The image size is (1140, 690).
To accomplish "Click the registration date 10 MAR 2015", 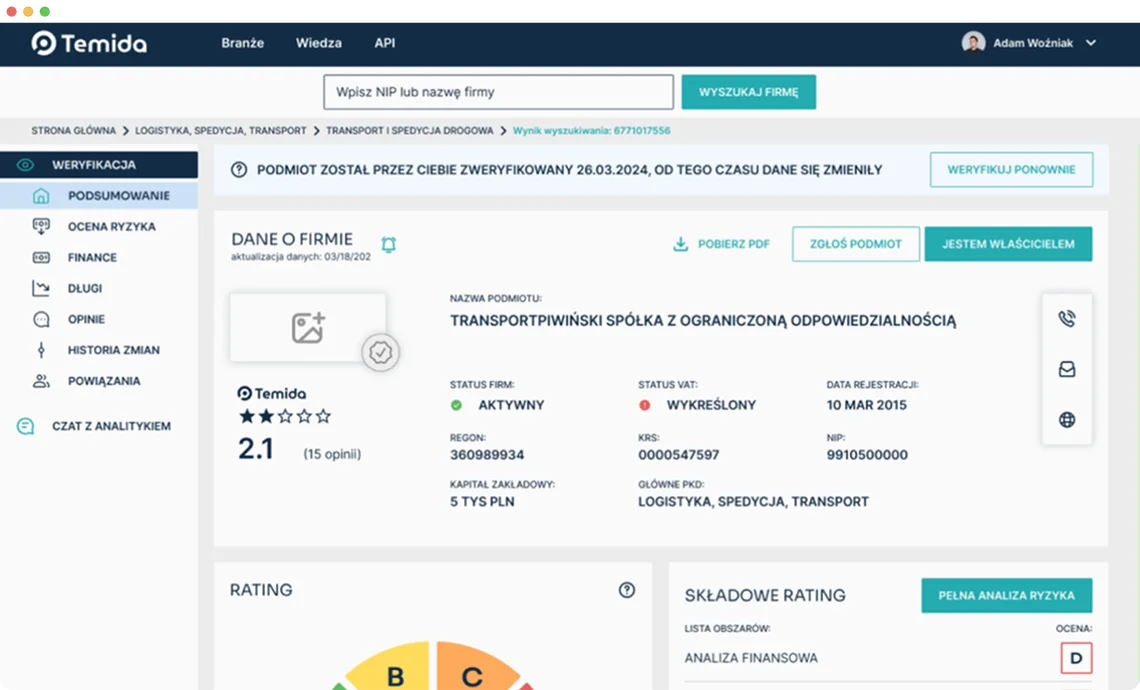I will click(x=867, y=405).
